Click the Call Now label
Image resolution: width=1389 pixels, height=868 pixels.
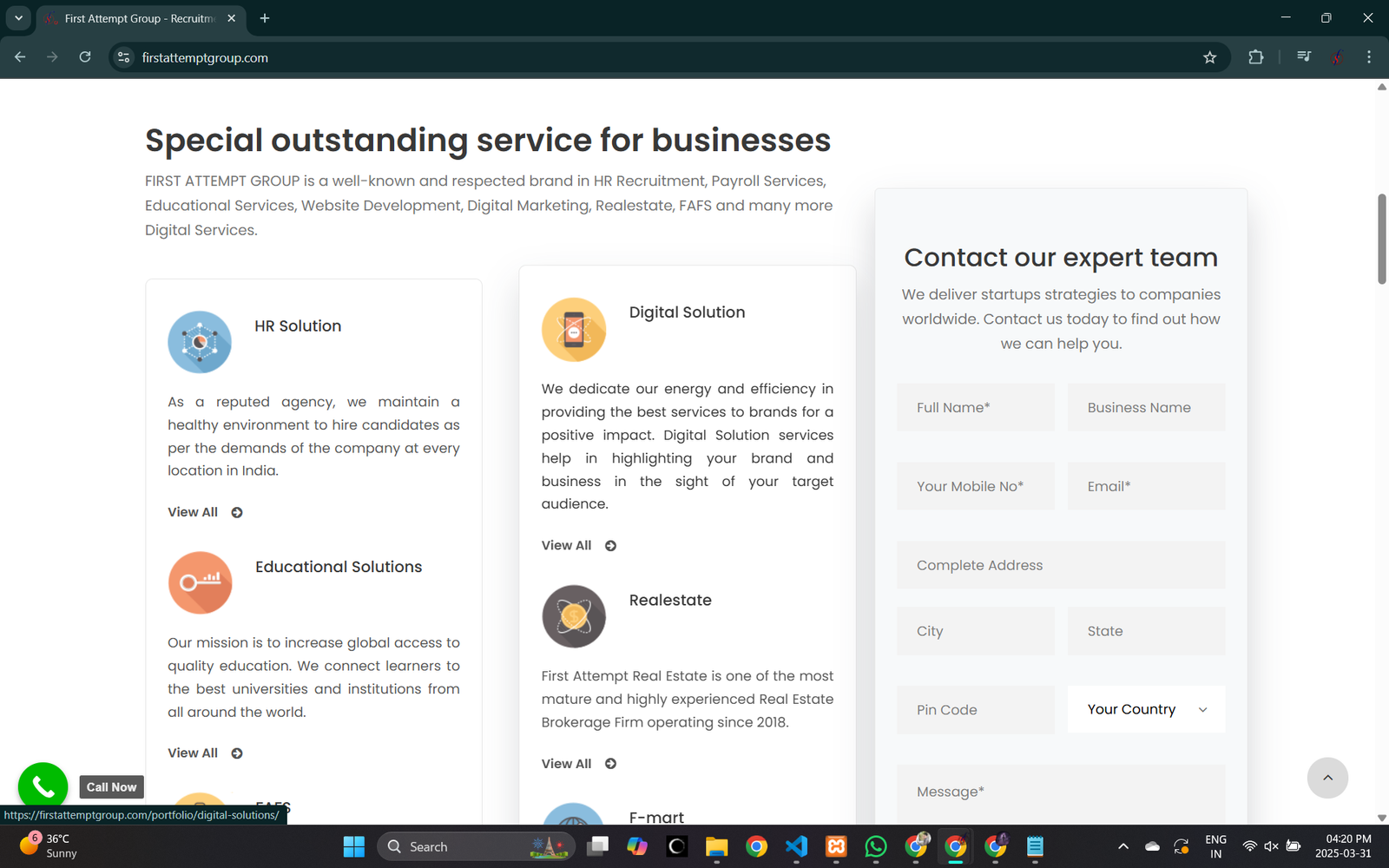click(111, 787)
